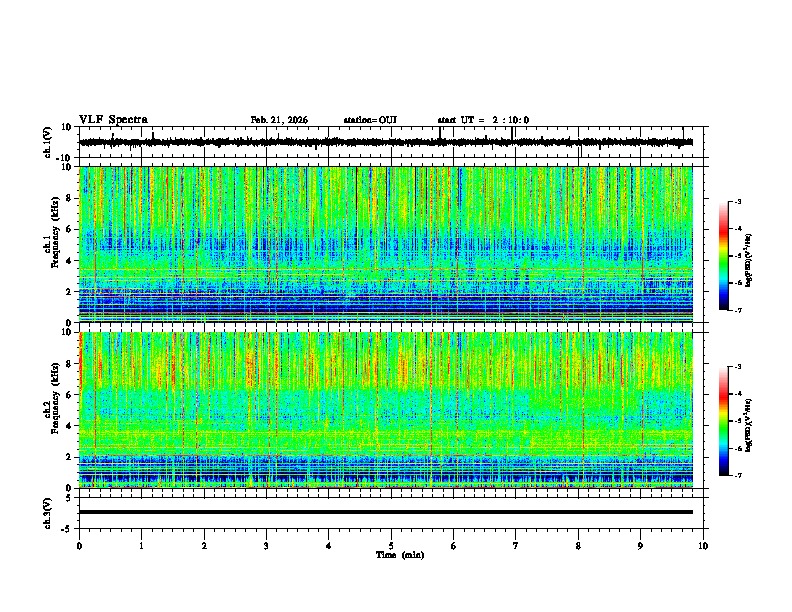
Task: Click the time axis tick label '10'
Action: pyautogui.click(x=703, y=546)
